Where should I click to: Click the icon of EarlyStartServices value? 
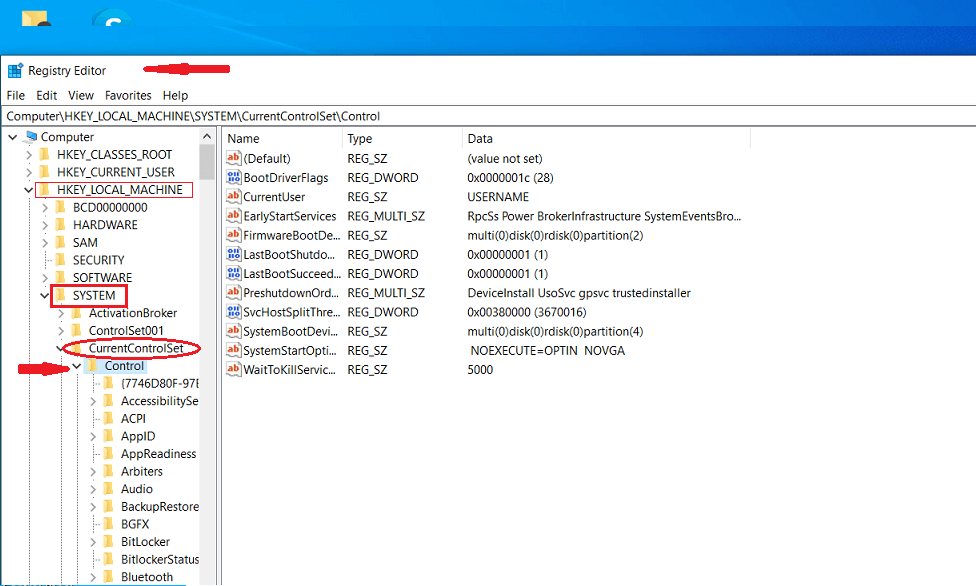233,216
